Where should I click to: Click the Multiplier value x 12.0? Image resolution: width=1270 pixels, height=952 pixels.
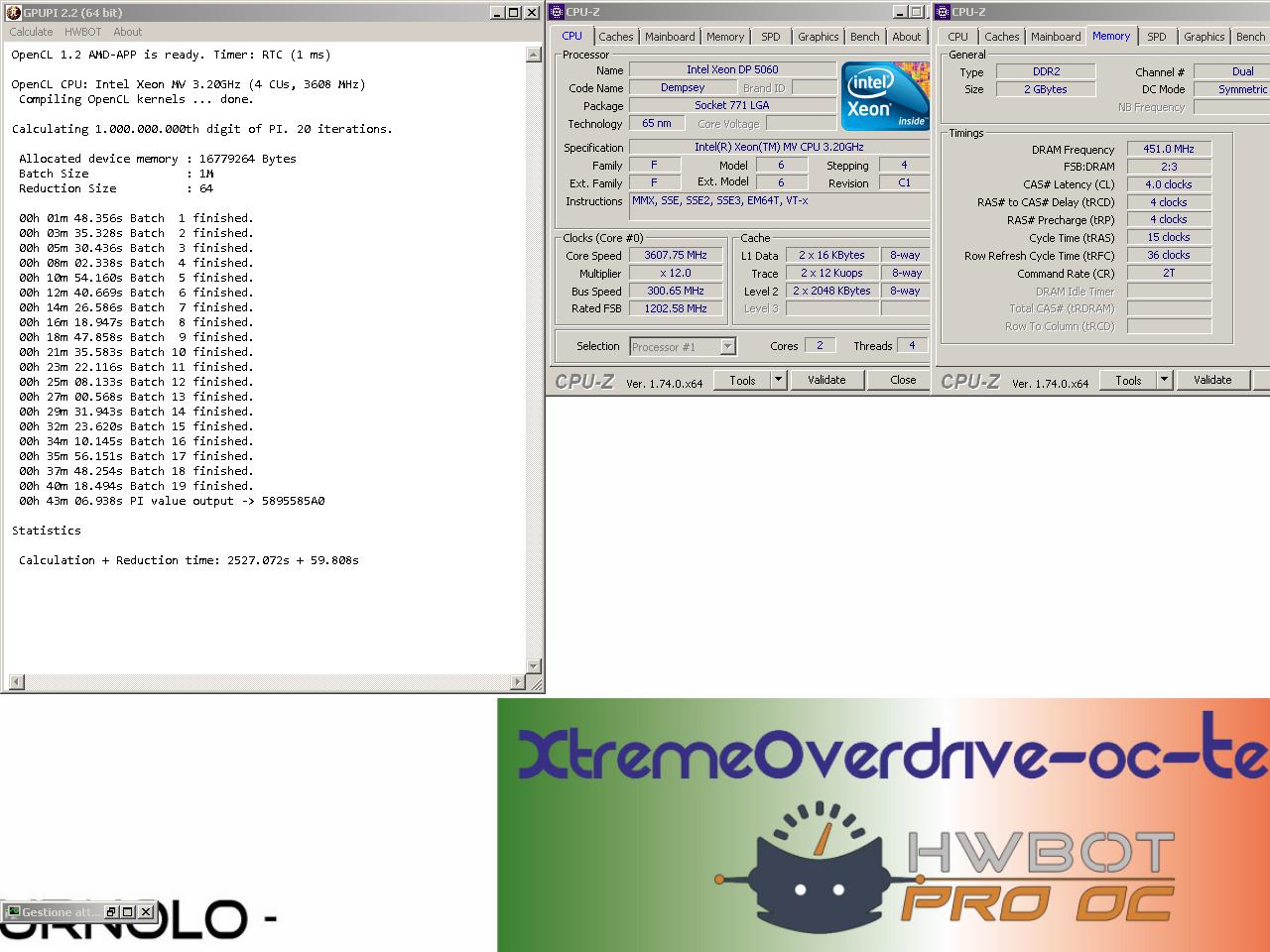[x=676, y=273]
